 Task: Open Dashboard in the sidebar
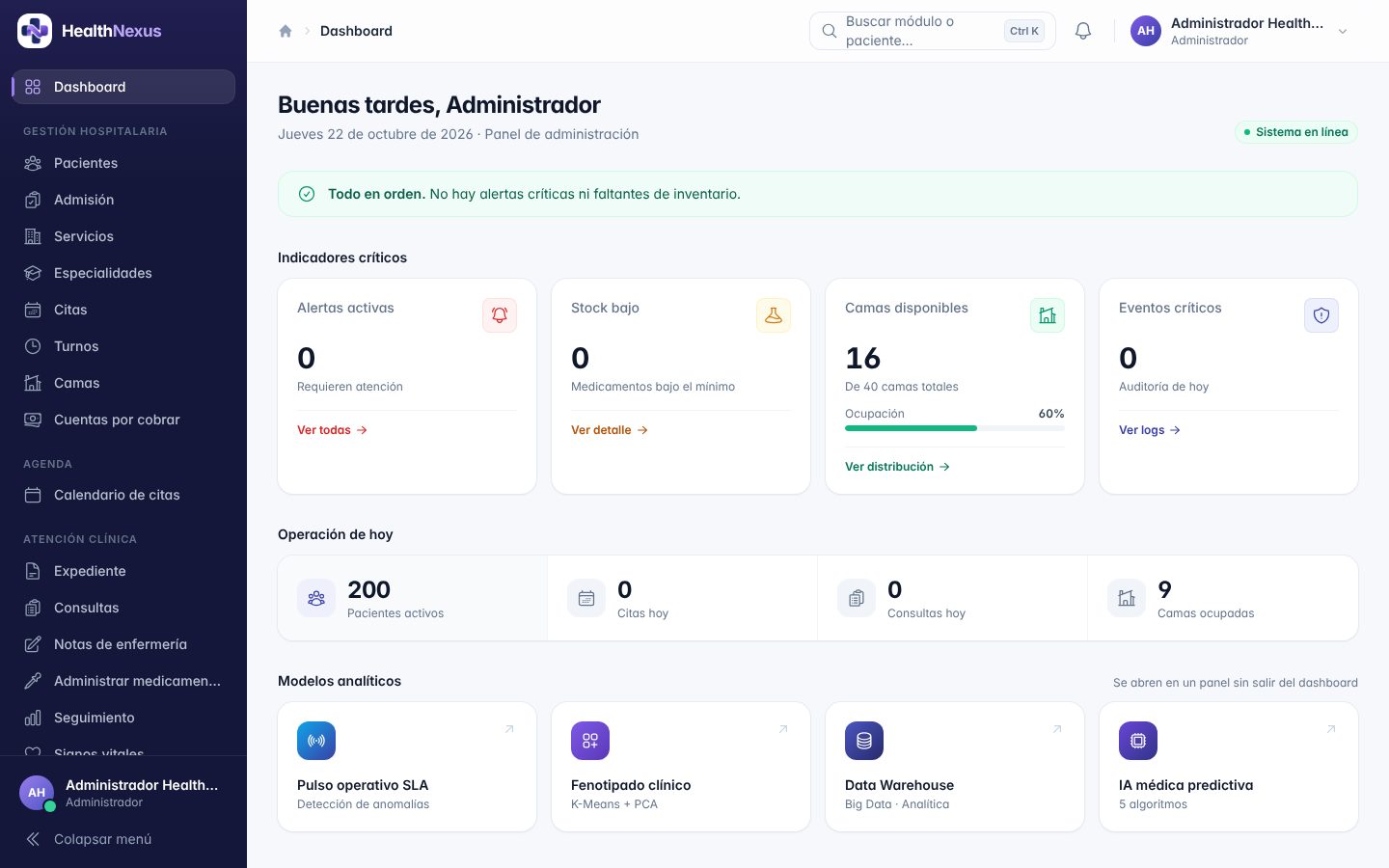[x=123, y=87]
